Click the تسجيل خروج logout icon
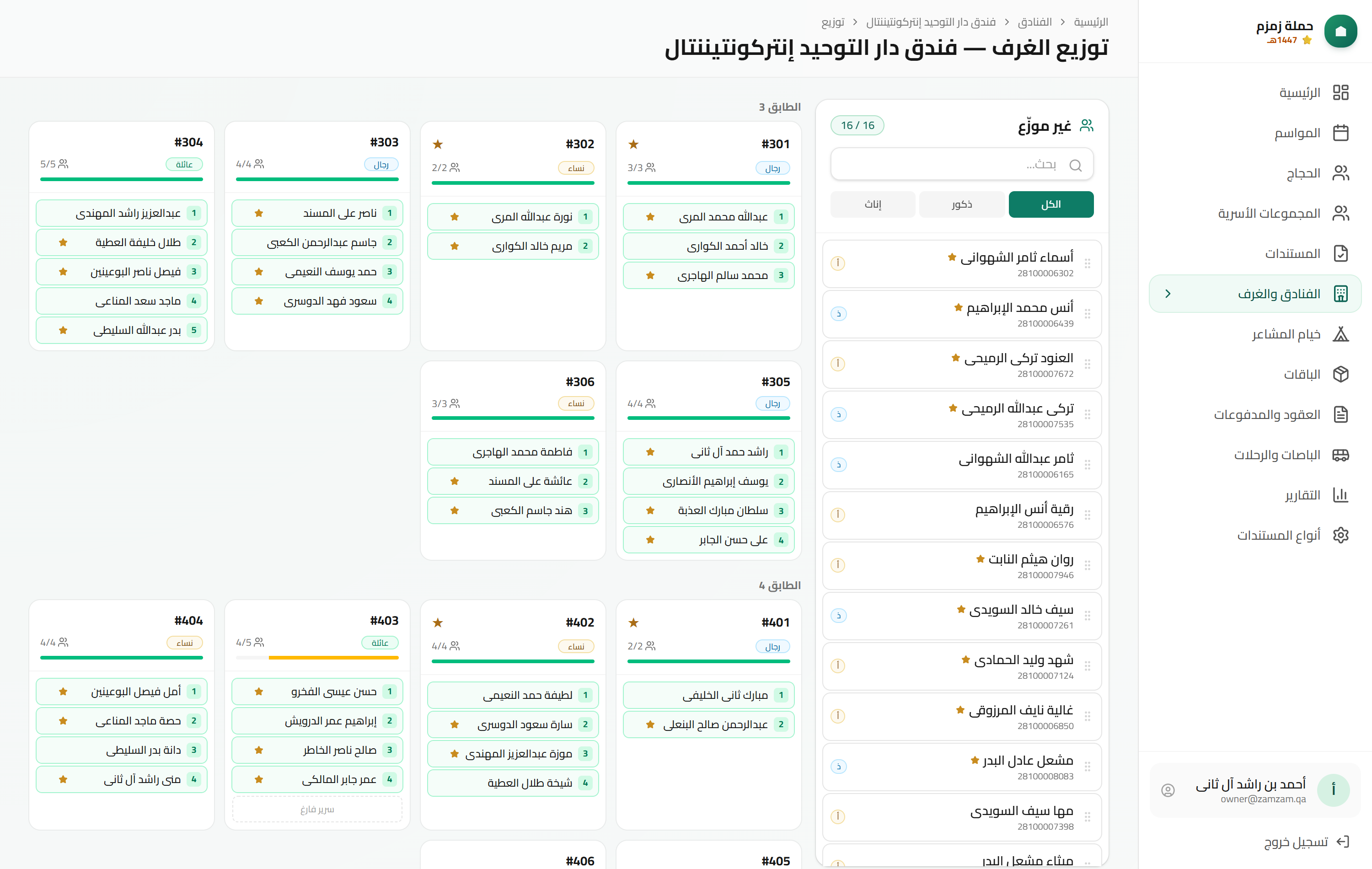The width and height of the screenshot is (1372, 869). click(x=1343, y=842)
